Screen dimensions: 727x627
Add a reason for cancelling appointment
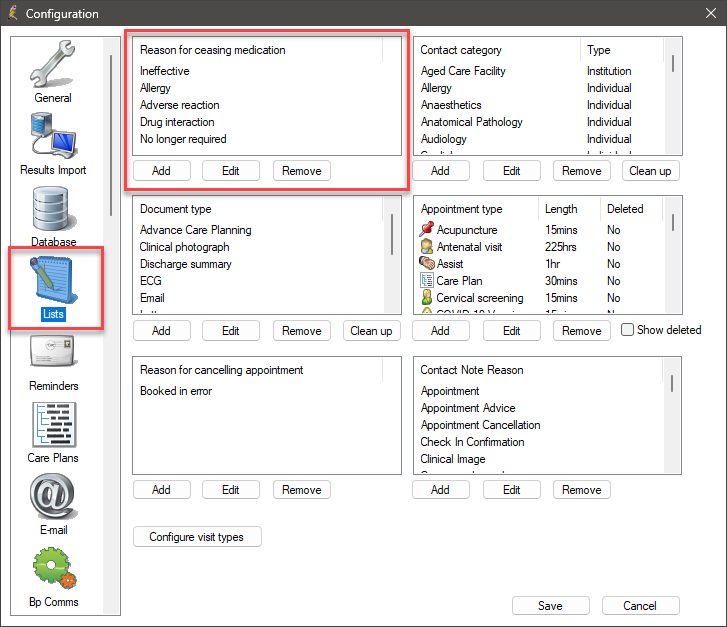click(x=161, y=490)
